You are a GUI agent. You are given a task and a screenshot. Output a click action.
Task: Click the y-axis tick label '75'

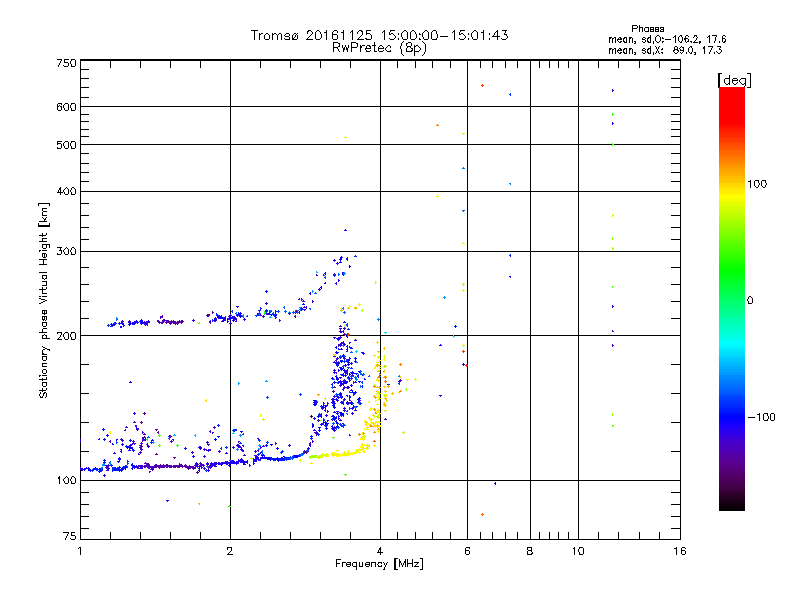pos(70,536)
